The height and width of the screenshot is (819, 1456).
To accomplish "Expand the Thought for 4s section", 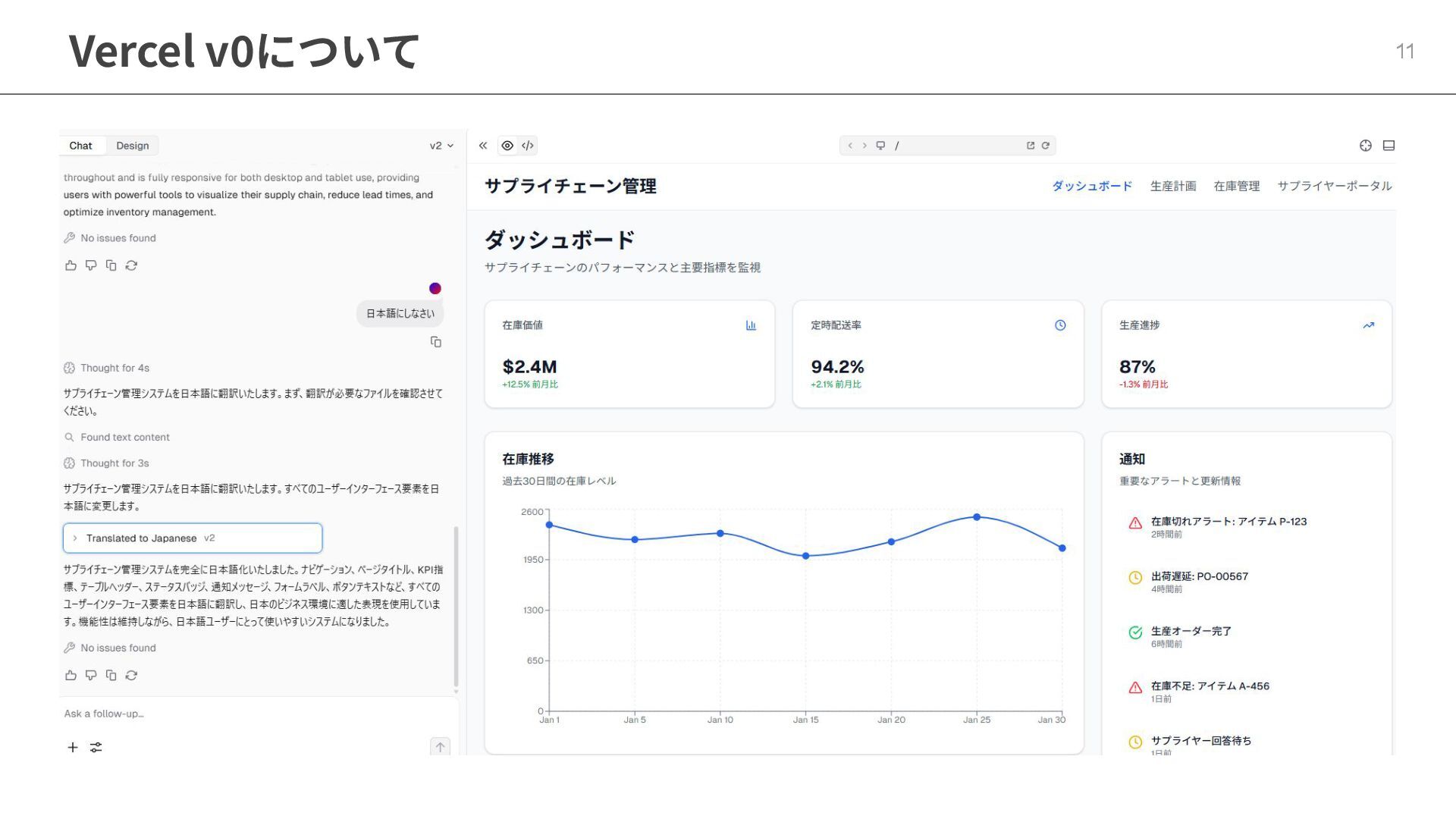I will pos(115,368).
